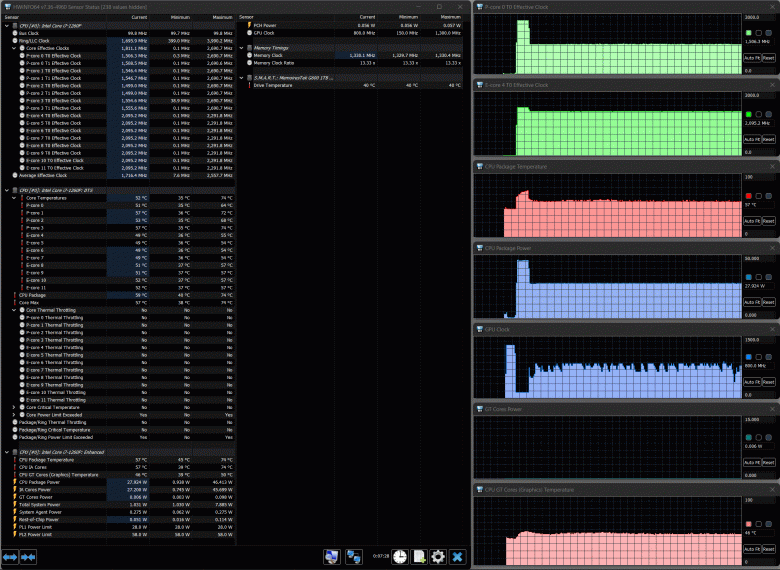Toggle empty checkbox in CPU Package Temperature graph
The image size is (780, 570).
[759, 196]
